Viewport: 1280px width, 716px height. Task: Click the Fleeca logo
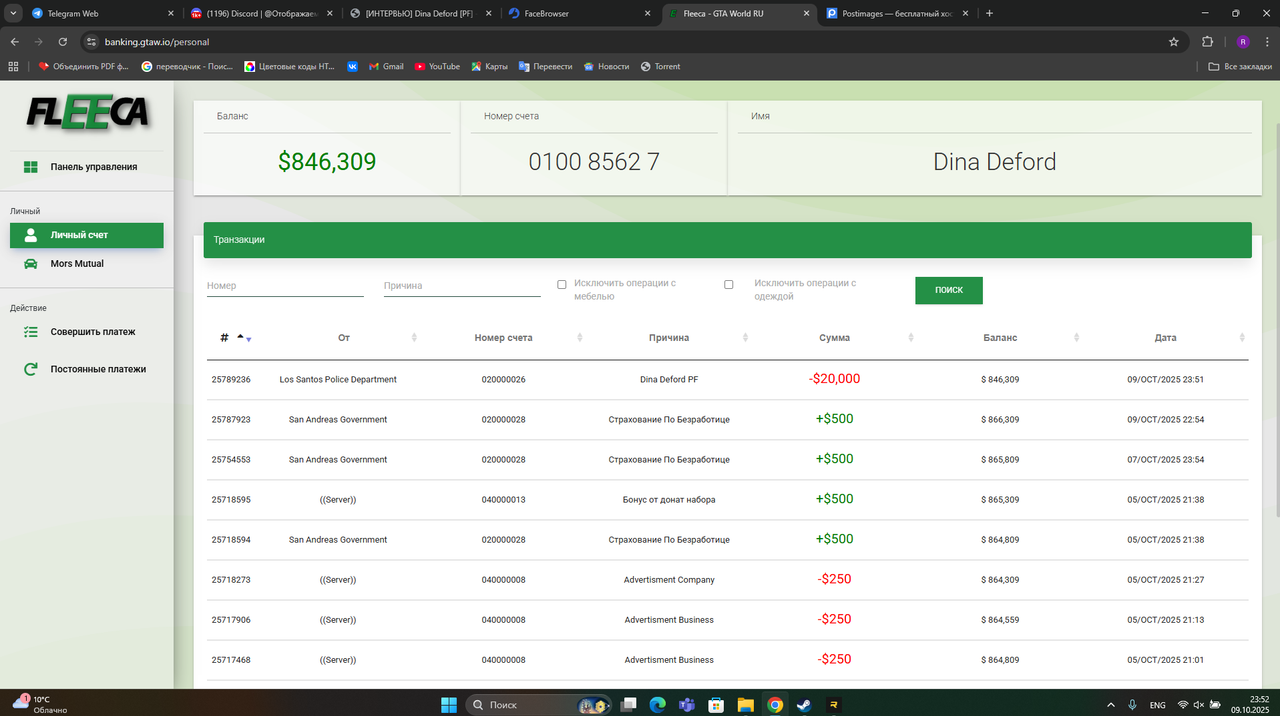click(x=87, y=113)
